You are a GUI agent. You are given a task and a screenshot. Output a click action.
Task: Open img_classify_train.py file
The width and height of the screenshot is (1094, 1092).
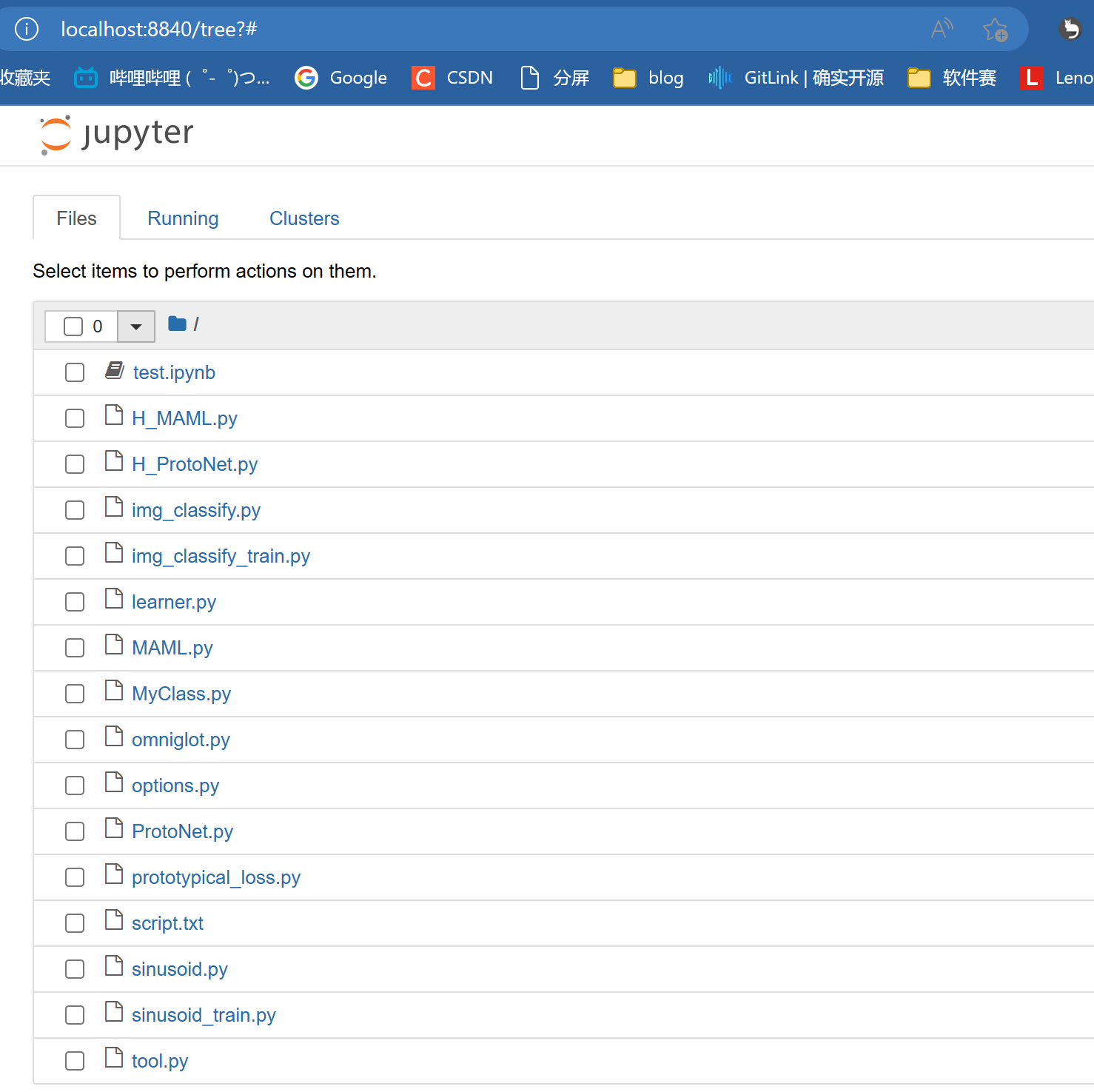click(221, 556)
